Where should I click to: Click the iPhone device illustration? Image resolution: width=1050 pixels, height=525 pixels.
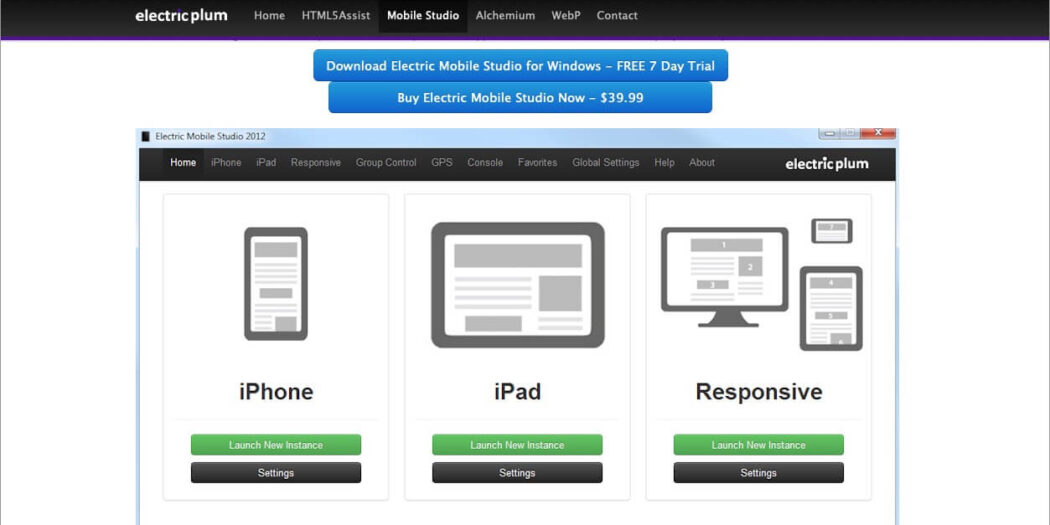click(276, 284)
